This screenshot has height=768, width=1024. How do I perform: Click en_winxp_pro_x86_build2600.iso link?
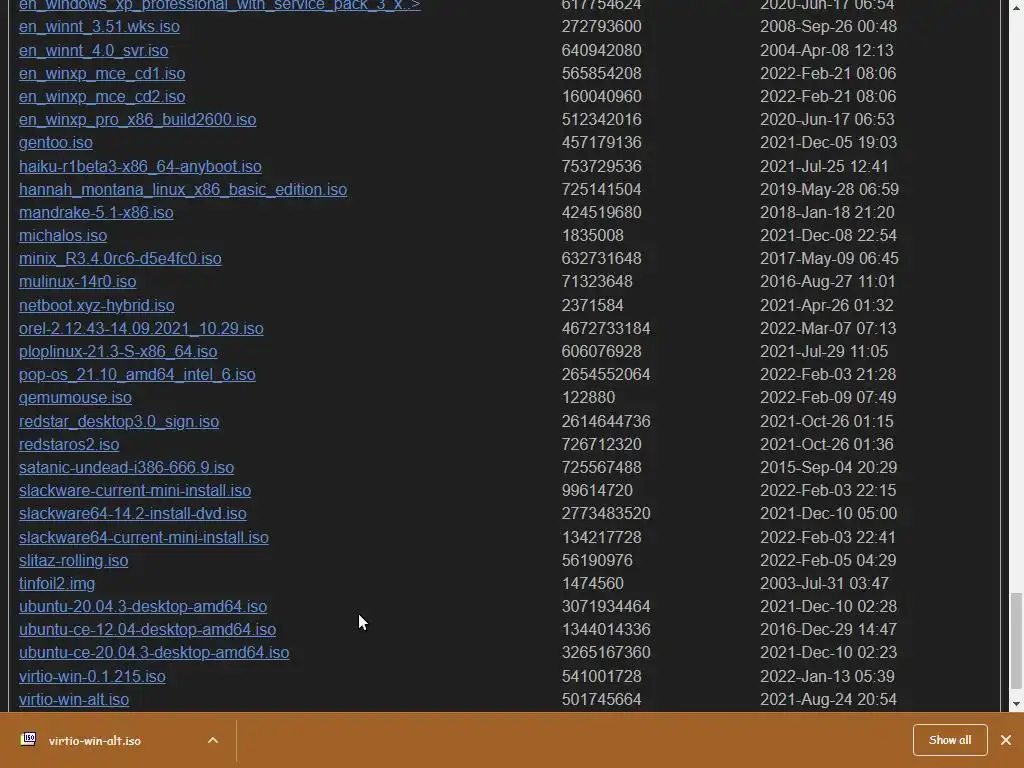pyautogui.click(x=137, y=120)
